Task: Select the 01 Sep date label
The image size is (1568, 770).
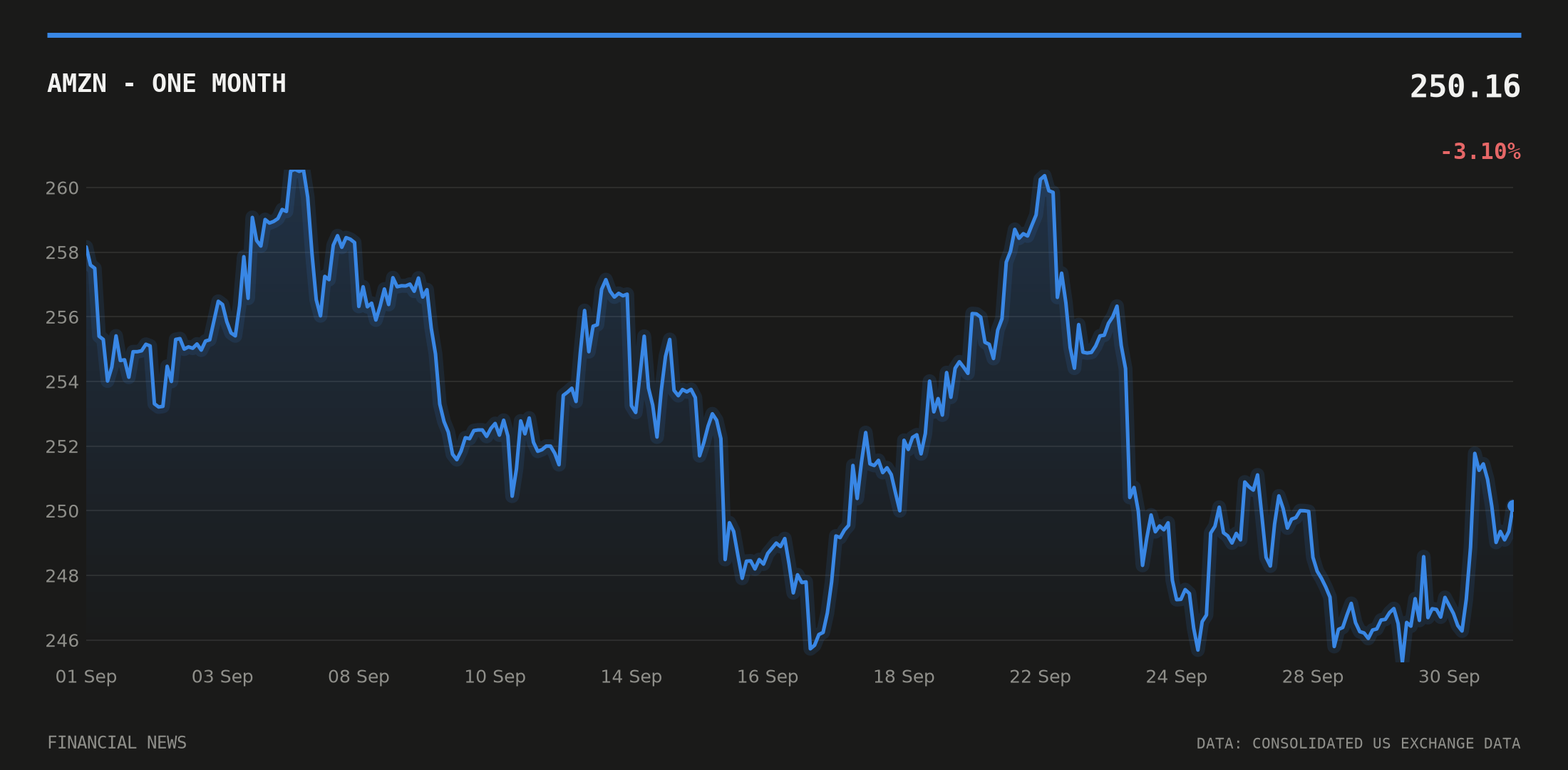Action: click(86, 677)
